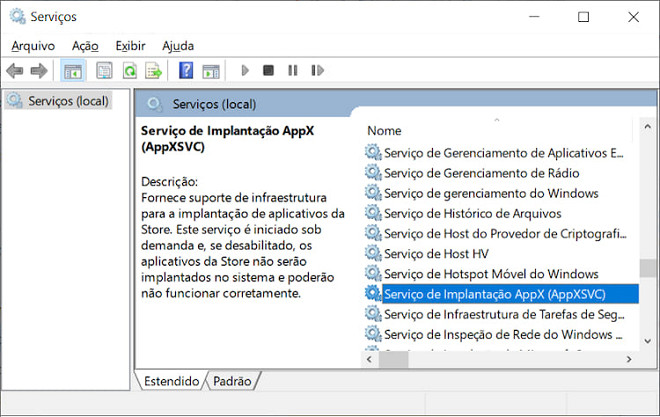Click the Nome column header to sort

tap(385, 131)
